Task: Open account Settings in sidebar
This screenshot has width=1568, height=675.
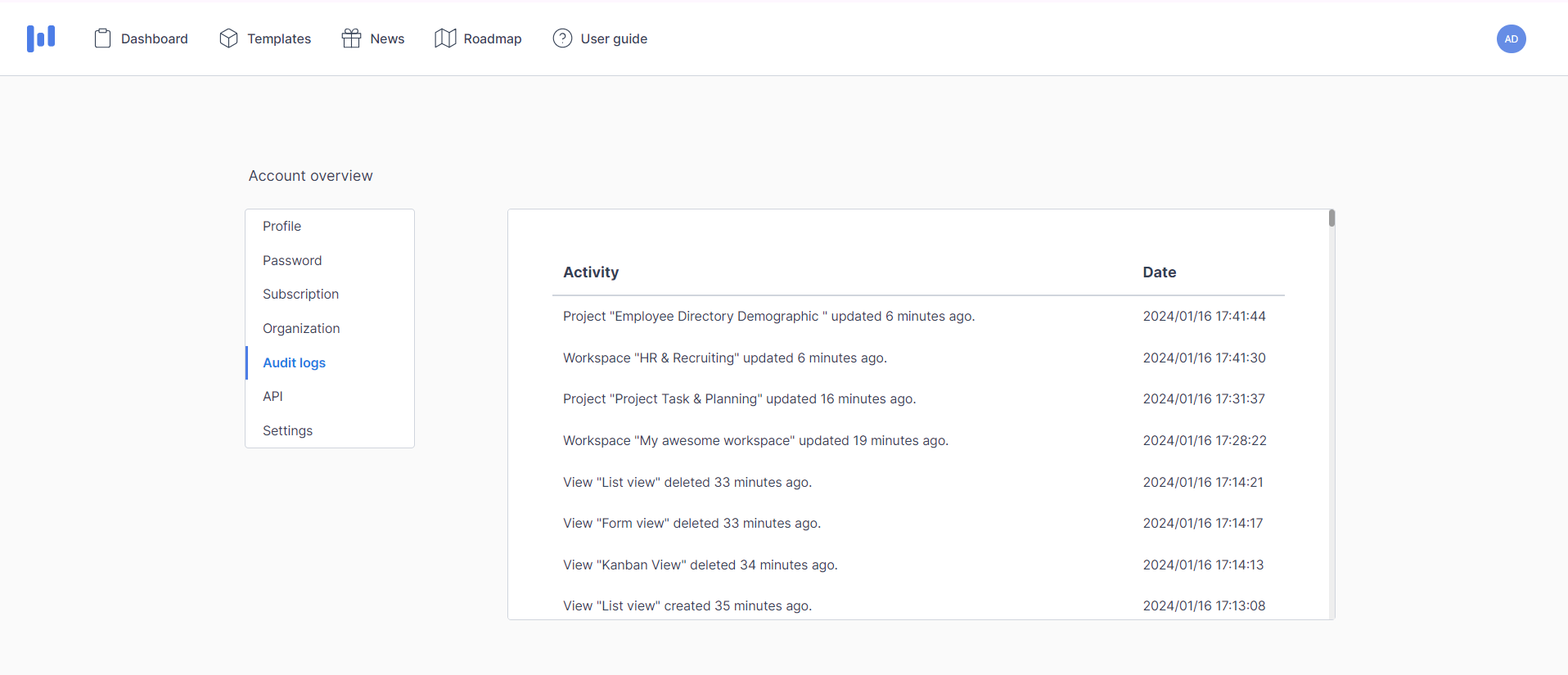Action: tap(287, 431)
